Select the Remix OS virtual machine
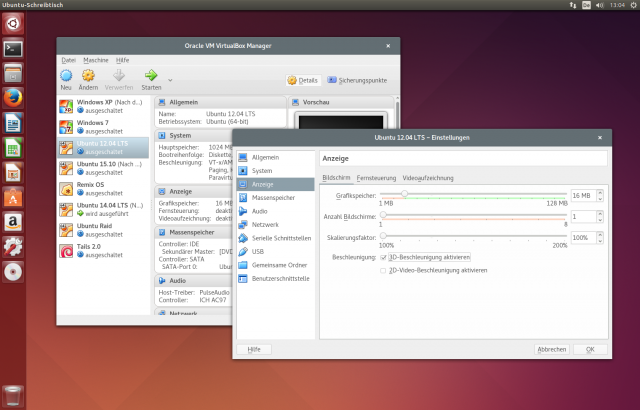 pos(103,189)
